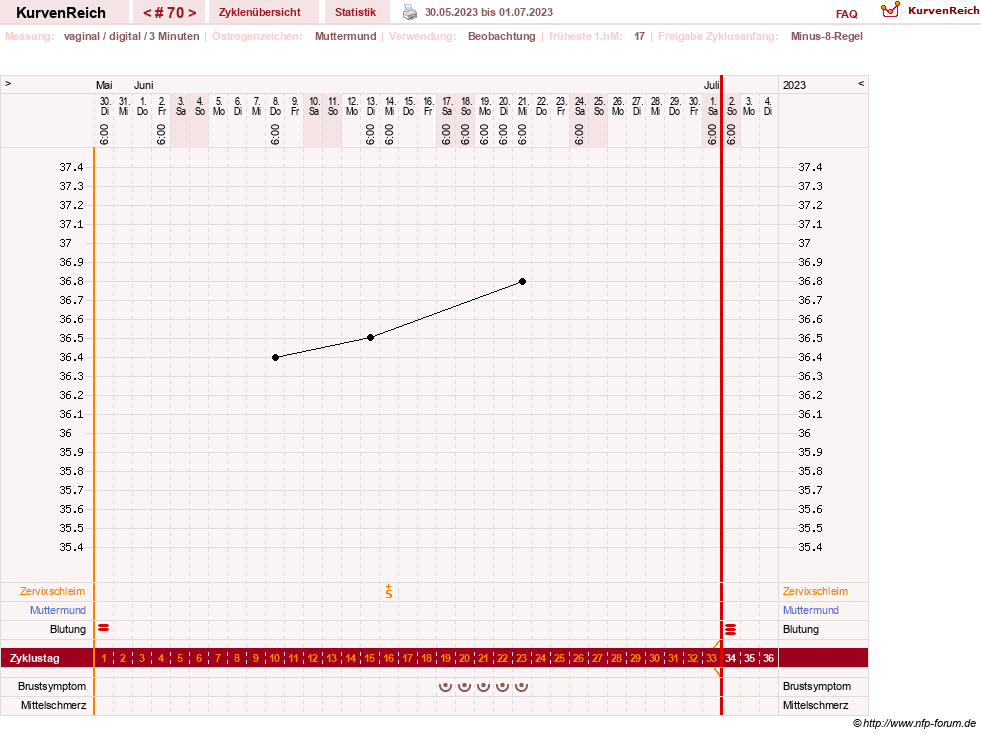Open the Statistik tab
Viewport: 981px width, 735px height.
pyautogui.click(x=355, y=12)
